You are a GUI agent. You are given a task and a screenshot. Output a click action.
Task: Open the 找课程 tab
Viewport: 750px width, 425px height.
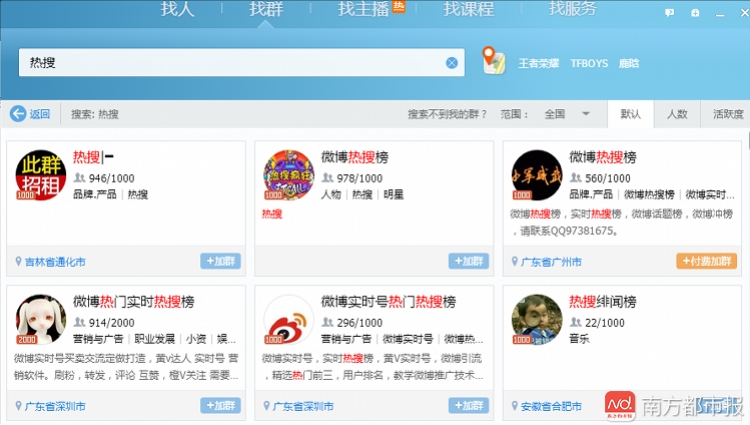(468, 9)
